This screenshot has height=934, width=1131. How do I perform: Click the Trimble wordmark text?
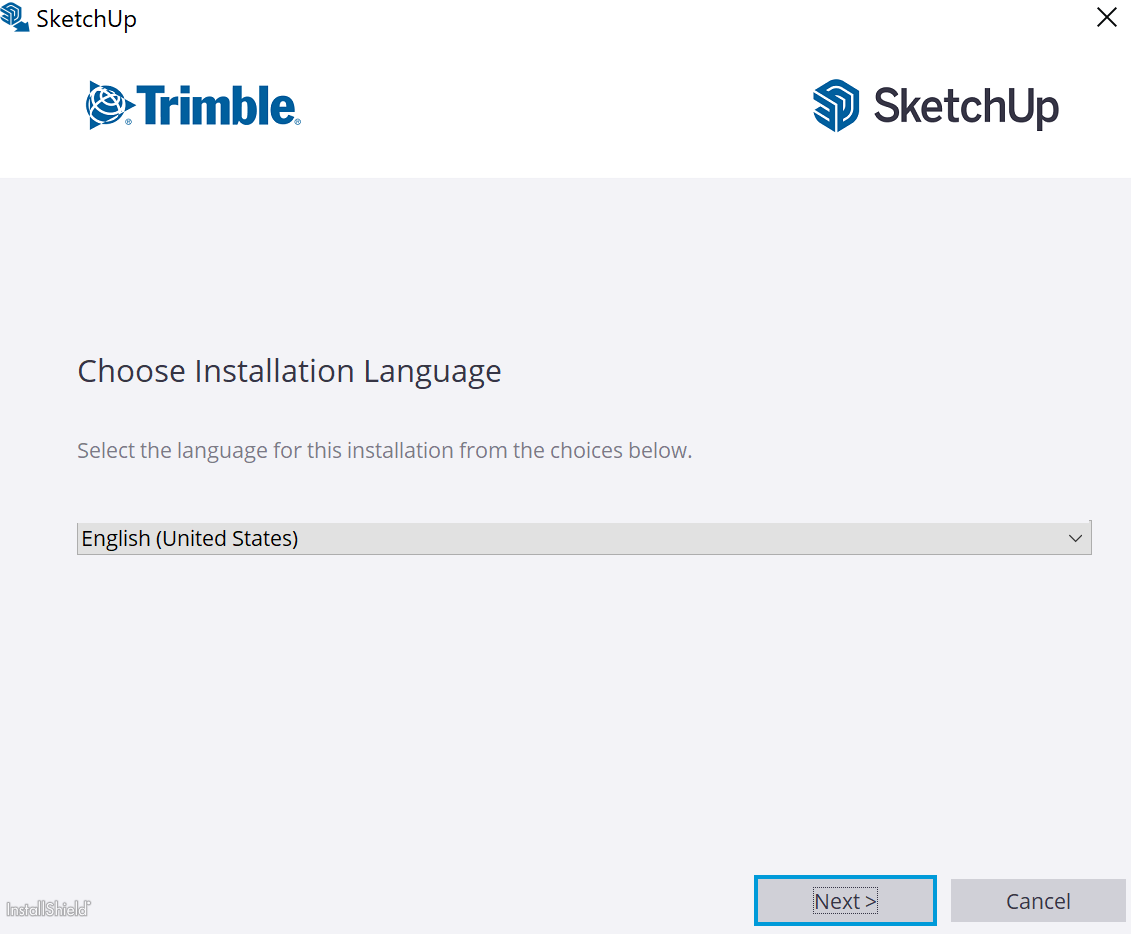click(x=216, y=106)
